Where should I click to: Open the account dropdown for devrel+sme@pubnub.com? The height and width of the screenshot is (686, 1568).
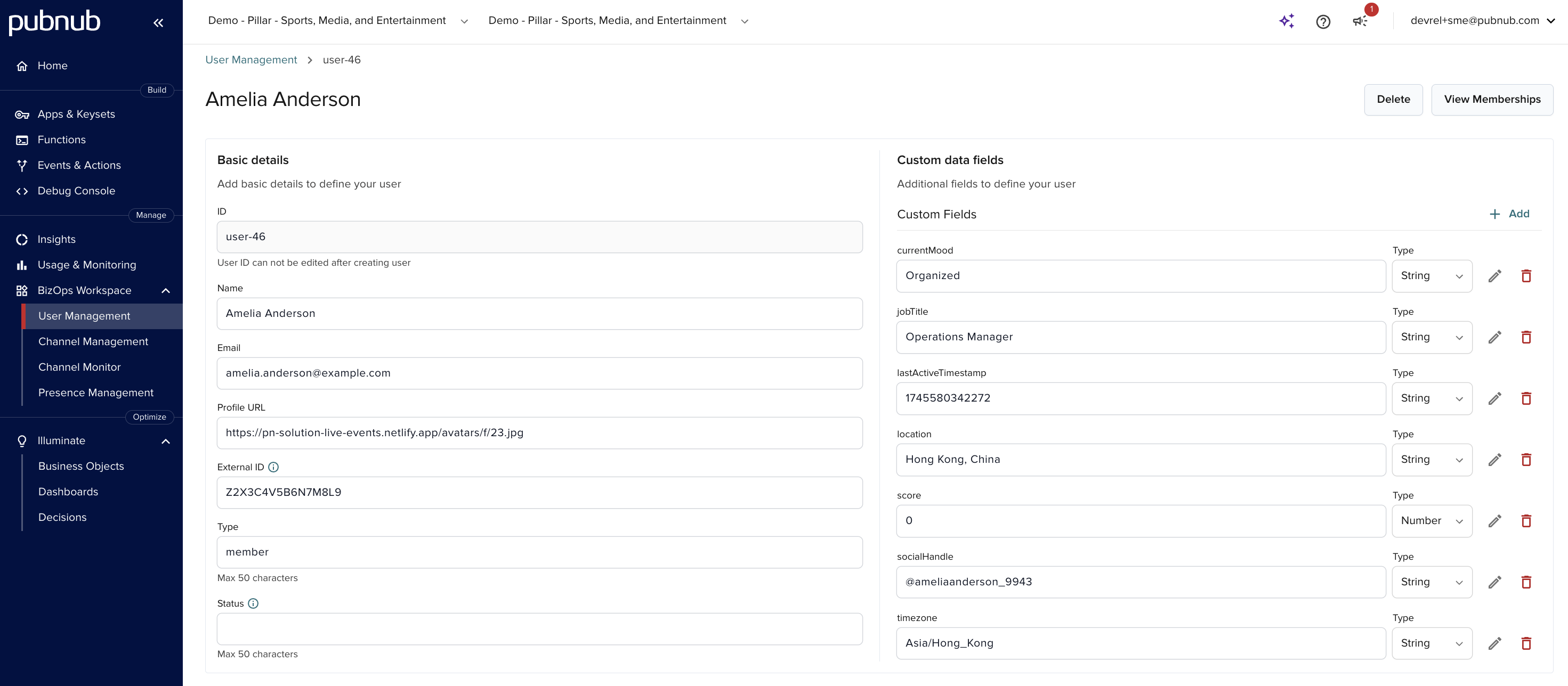(1551, 20)
